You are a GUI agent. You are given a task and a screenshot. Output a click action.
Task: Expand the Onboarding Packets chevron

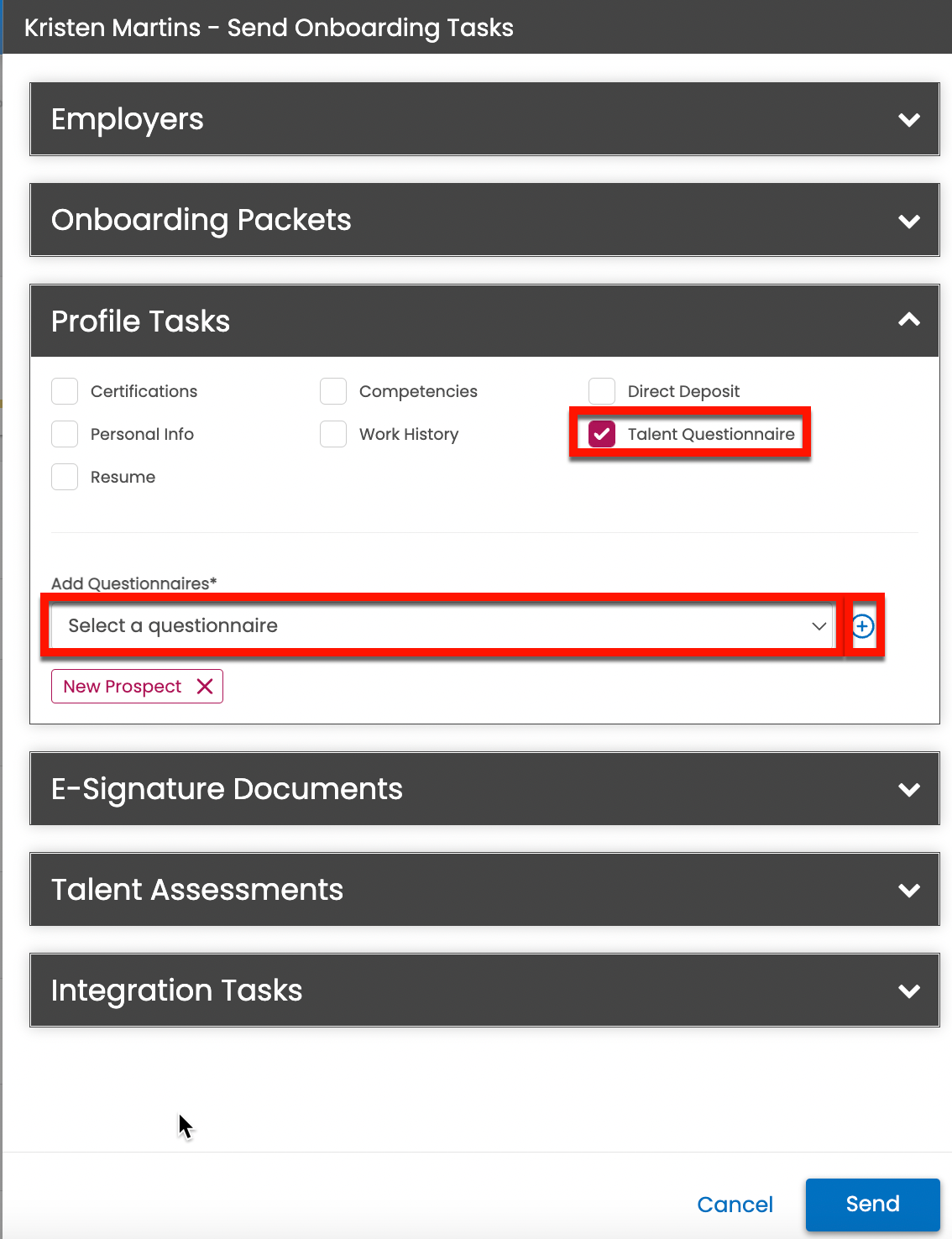click(909, 221)
